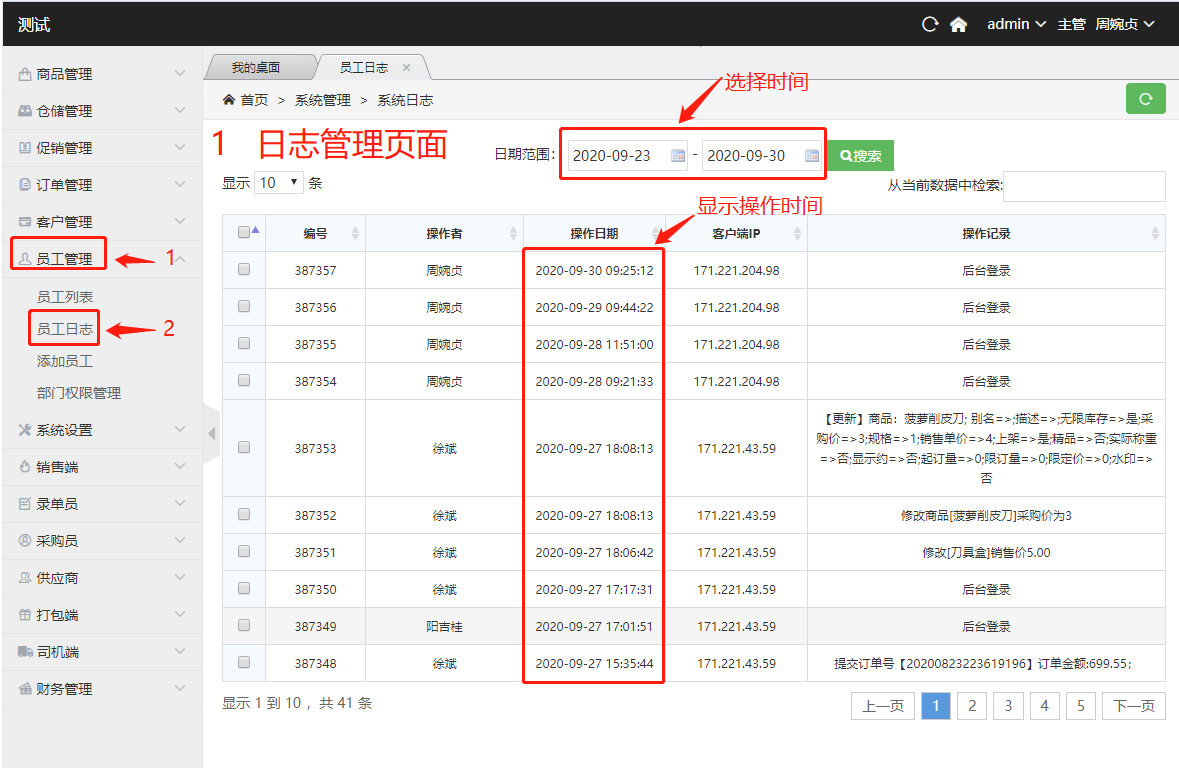
Task: Click the refresh icon in top header
Action: (x=930, y=24)
